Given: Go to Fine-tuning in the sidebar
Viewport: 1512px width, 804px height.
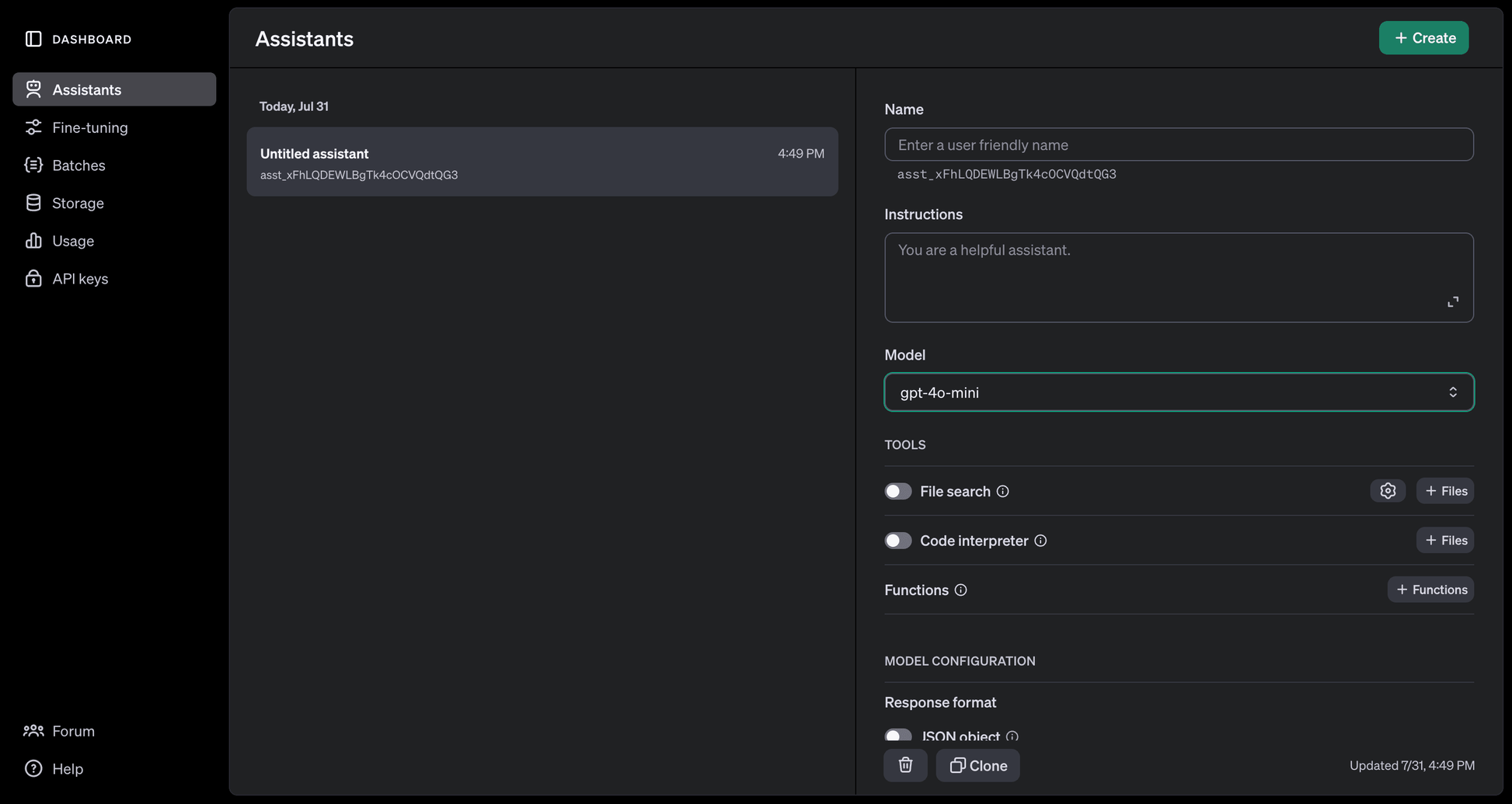Looking at the screenshot, I should 89,127.
